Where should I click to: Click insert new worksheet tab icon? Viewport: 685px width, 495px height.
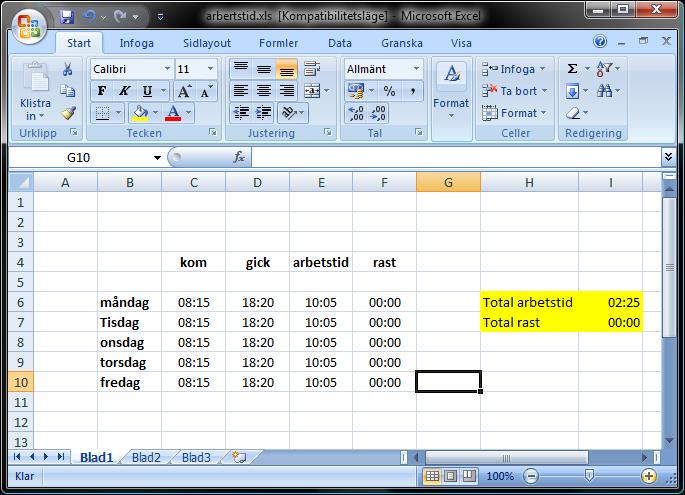(x=239, y=457)
